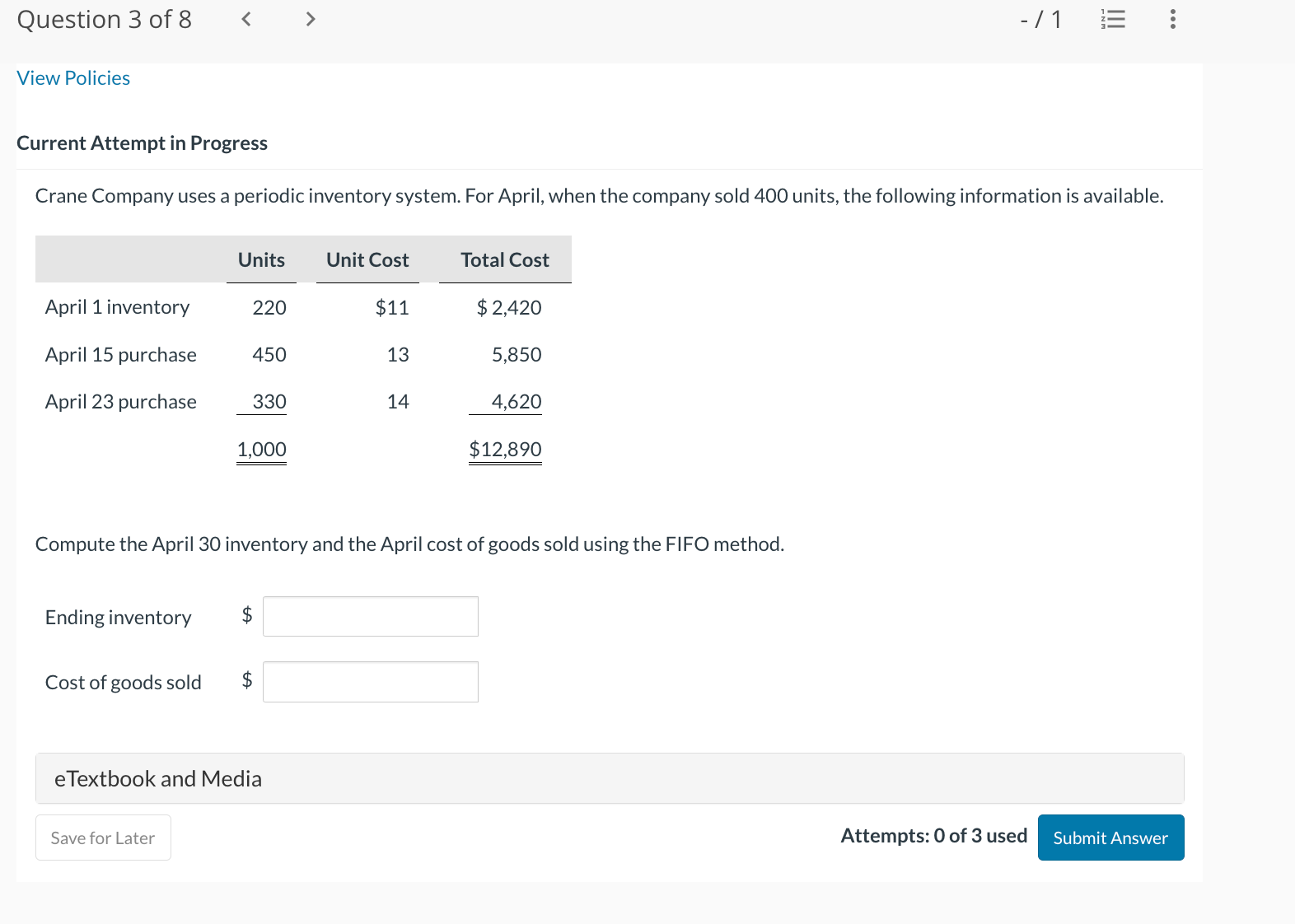The width and height of the screenshot is (1295, 924).
Task: Click the 4,620 total cost cell
Action: coord(517,402)
